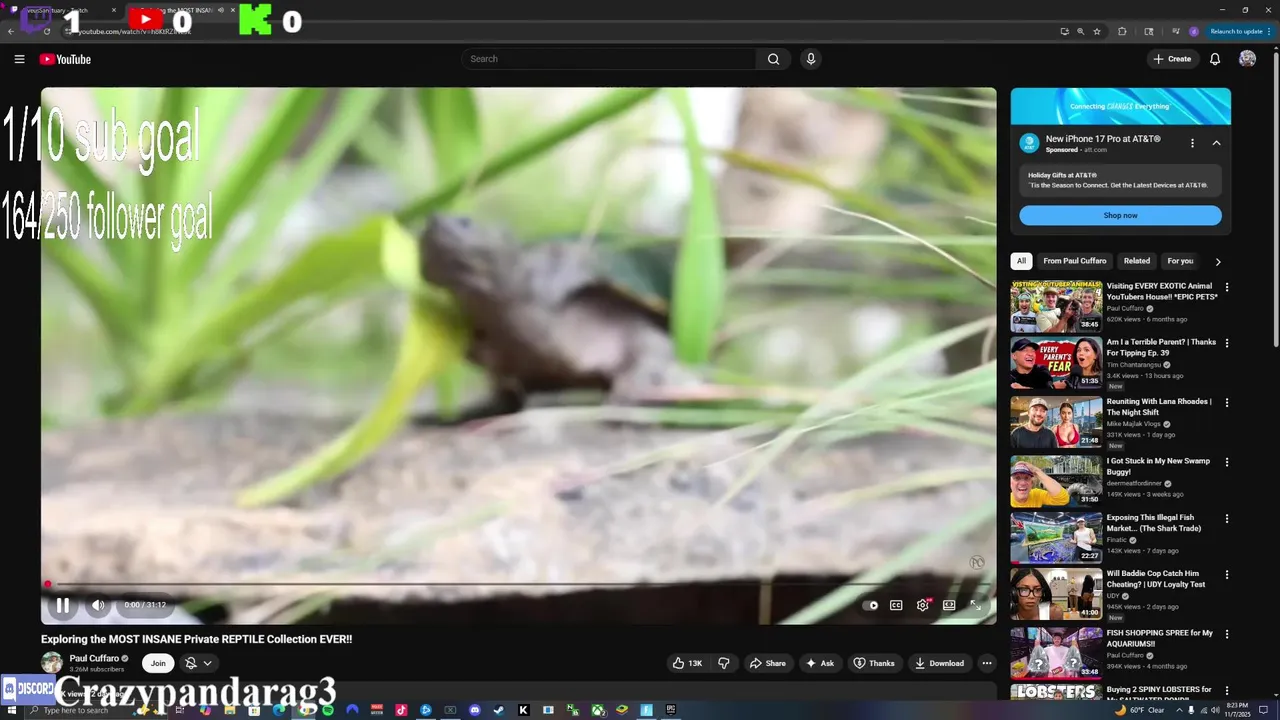Open the YouTube guide hamburger menu
The width and height of the screenshot is (1280, 720).
coord(19,59)
